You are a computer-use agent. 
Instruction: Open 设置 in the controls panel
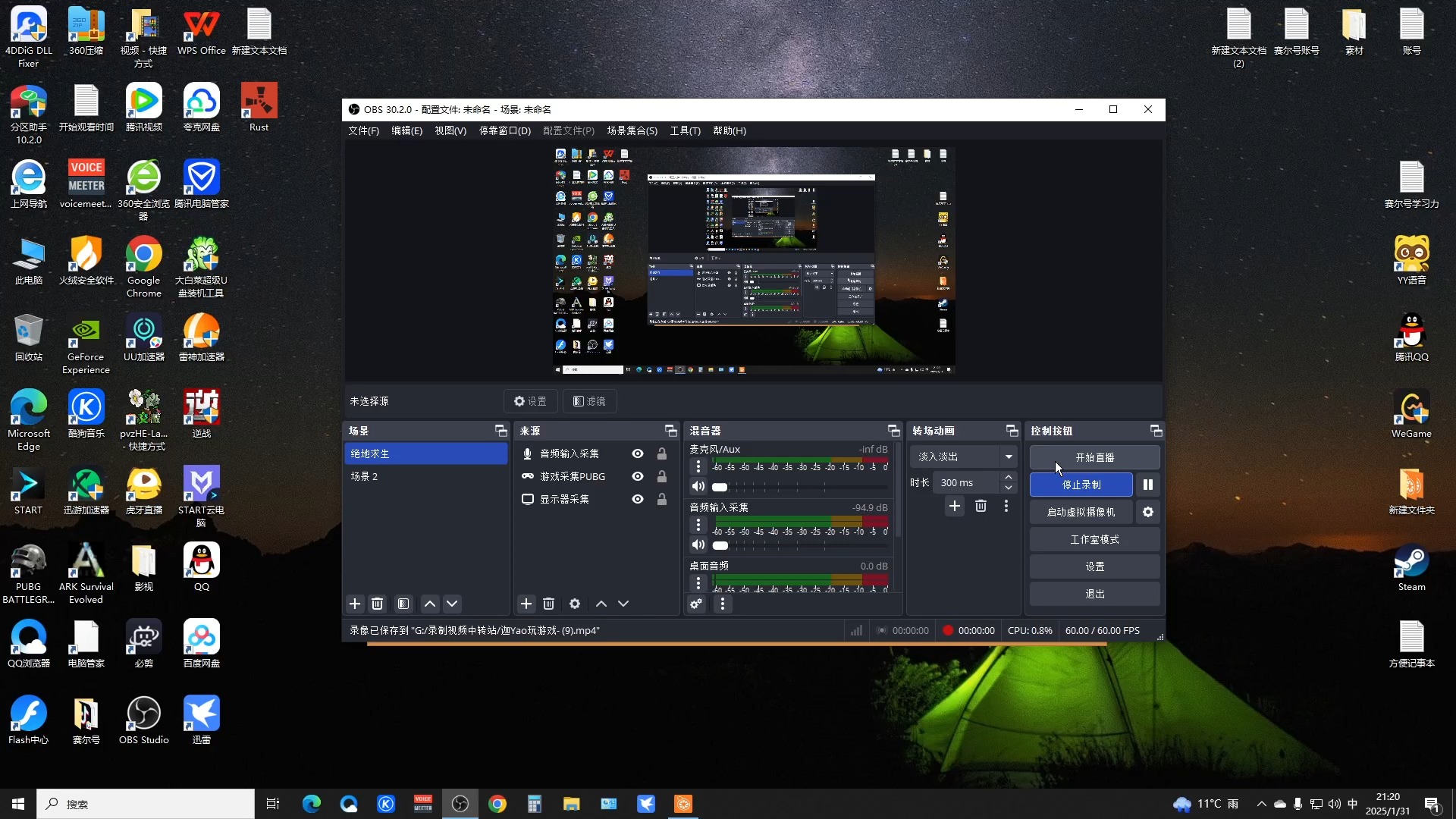pyautogui.click(x=1094, y=566)
